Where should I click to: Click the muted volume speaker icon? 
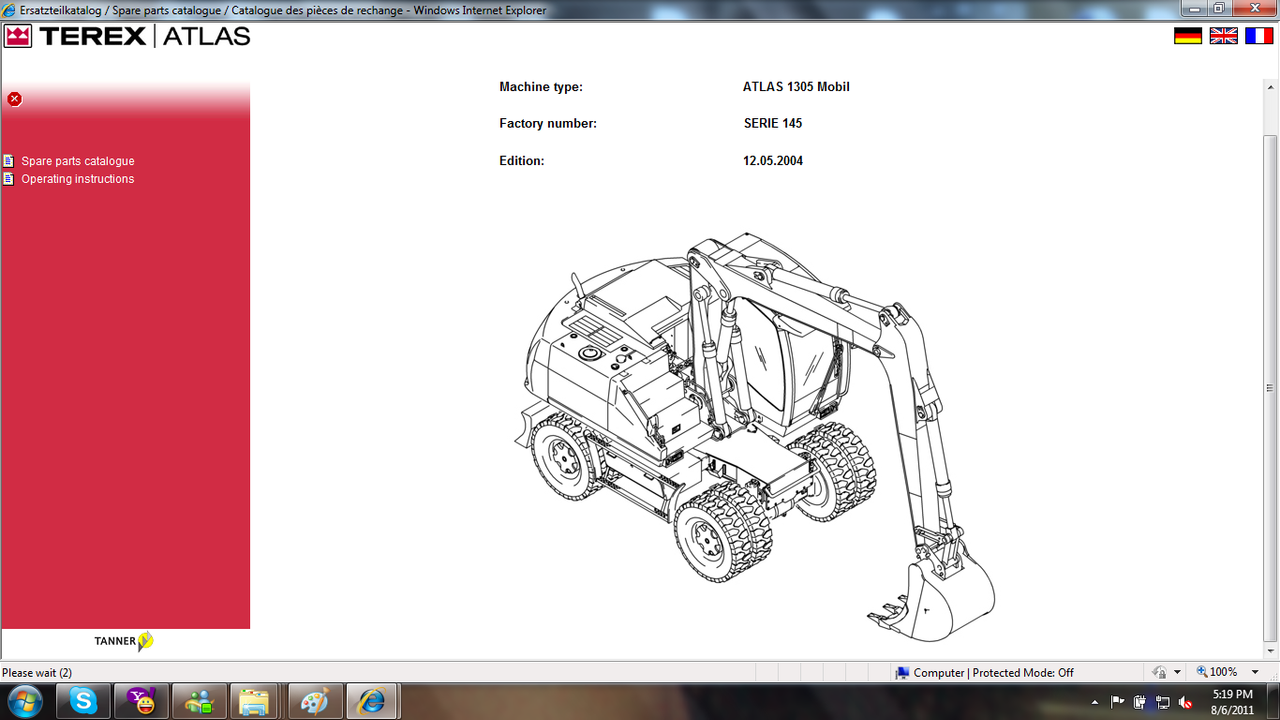1185,702
